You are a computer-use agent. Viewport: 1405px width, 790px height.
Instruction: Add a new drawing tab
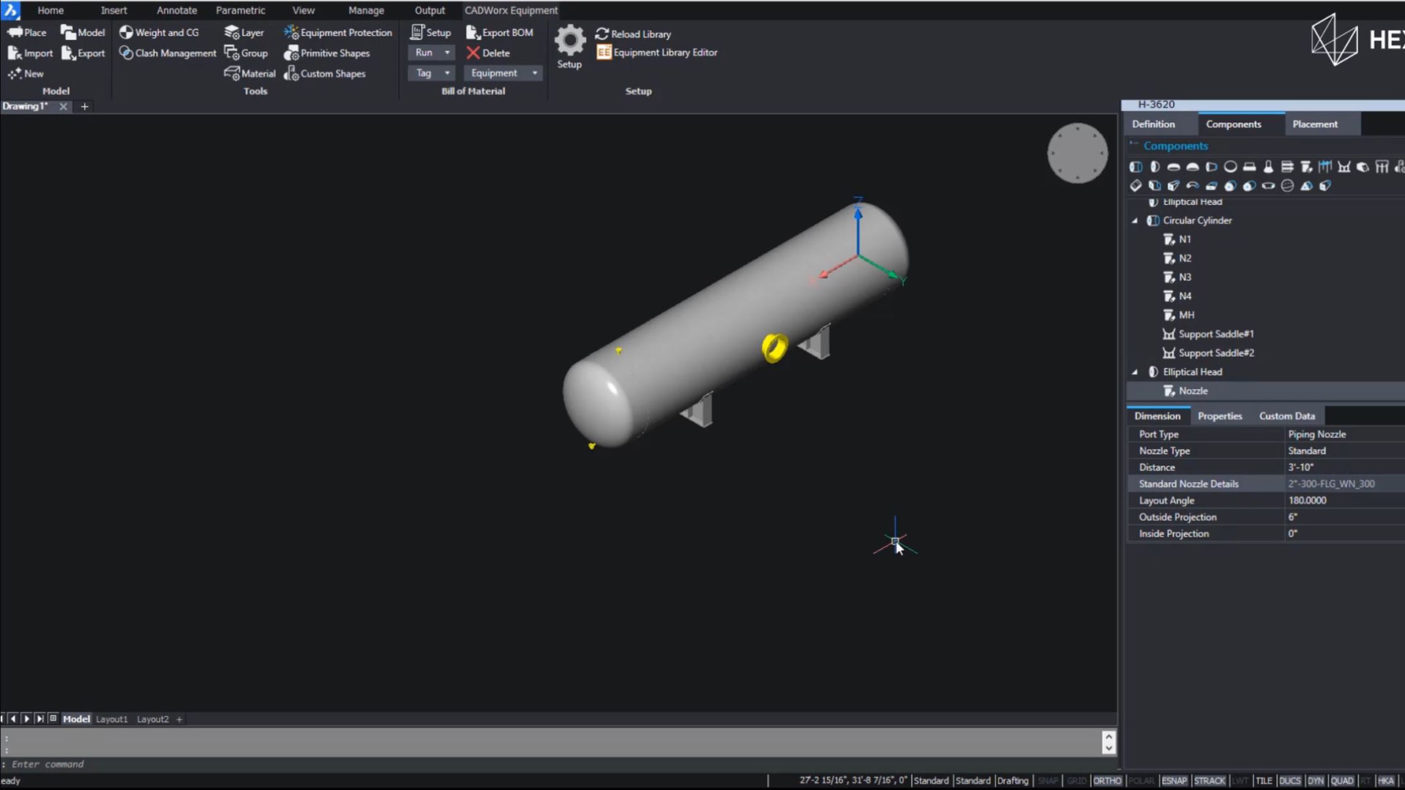click(84, 106)
